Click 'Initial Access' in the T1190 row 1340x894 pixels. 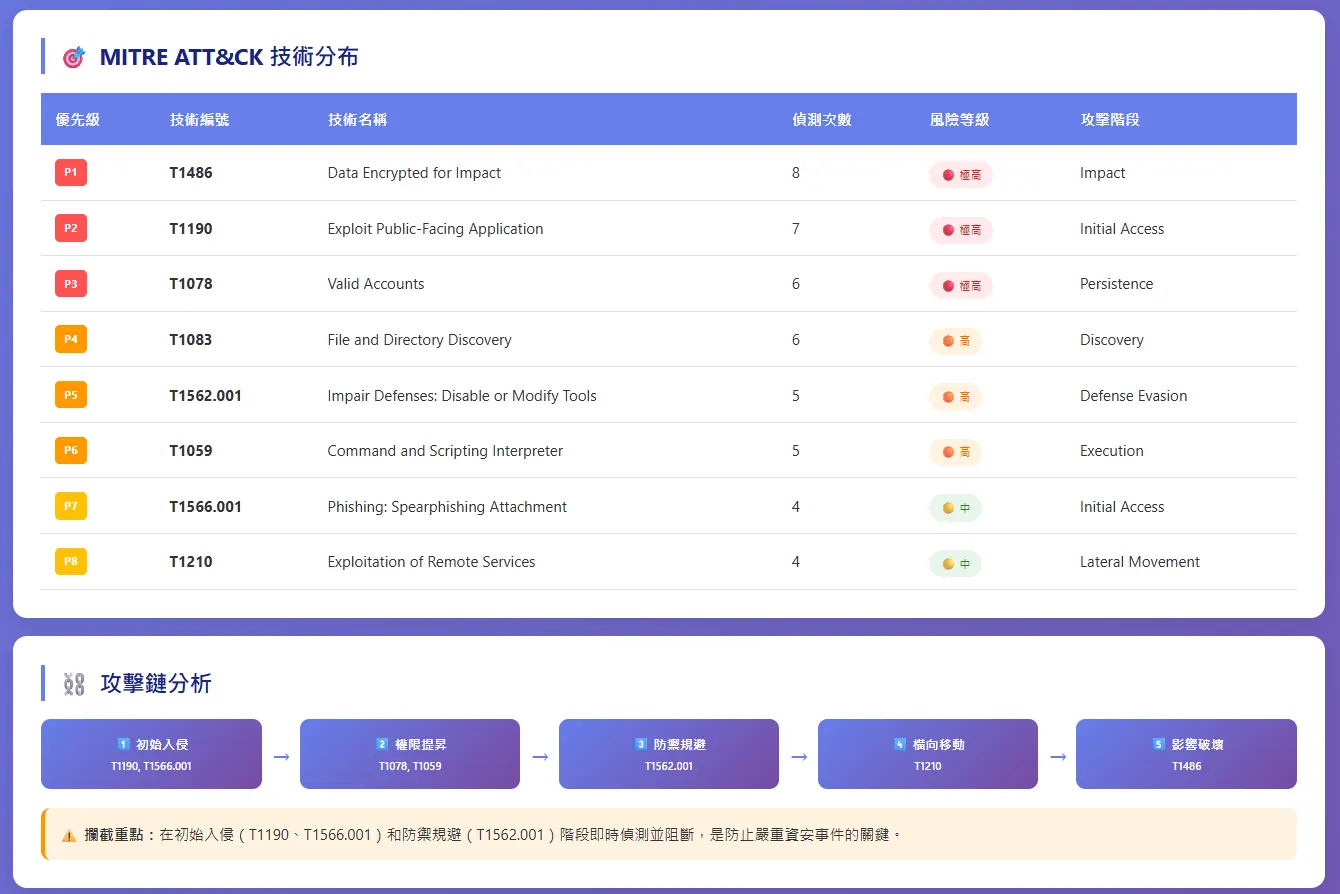[x=1122, y=229]
